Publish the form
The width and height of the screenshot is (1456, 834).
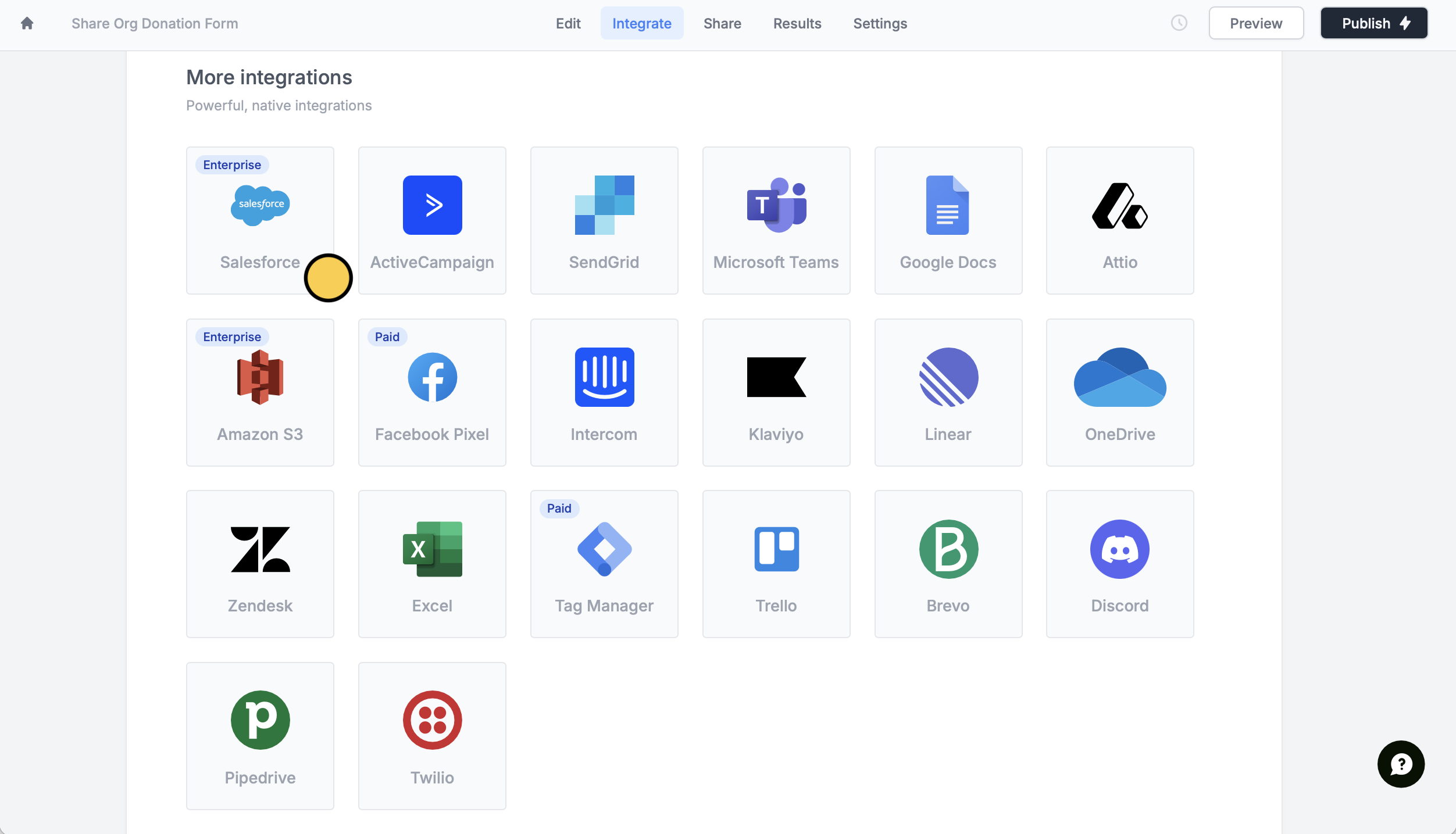1373,23
